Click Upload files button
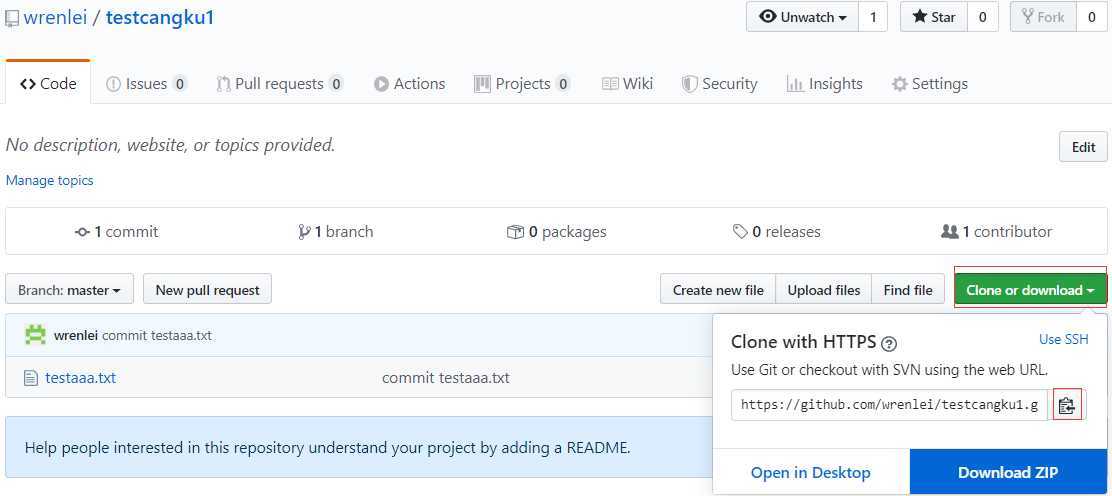The width and height of the screenshot is (1112, 496). [x=824, y=290]
